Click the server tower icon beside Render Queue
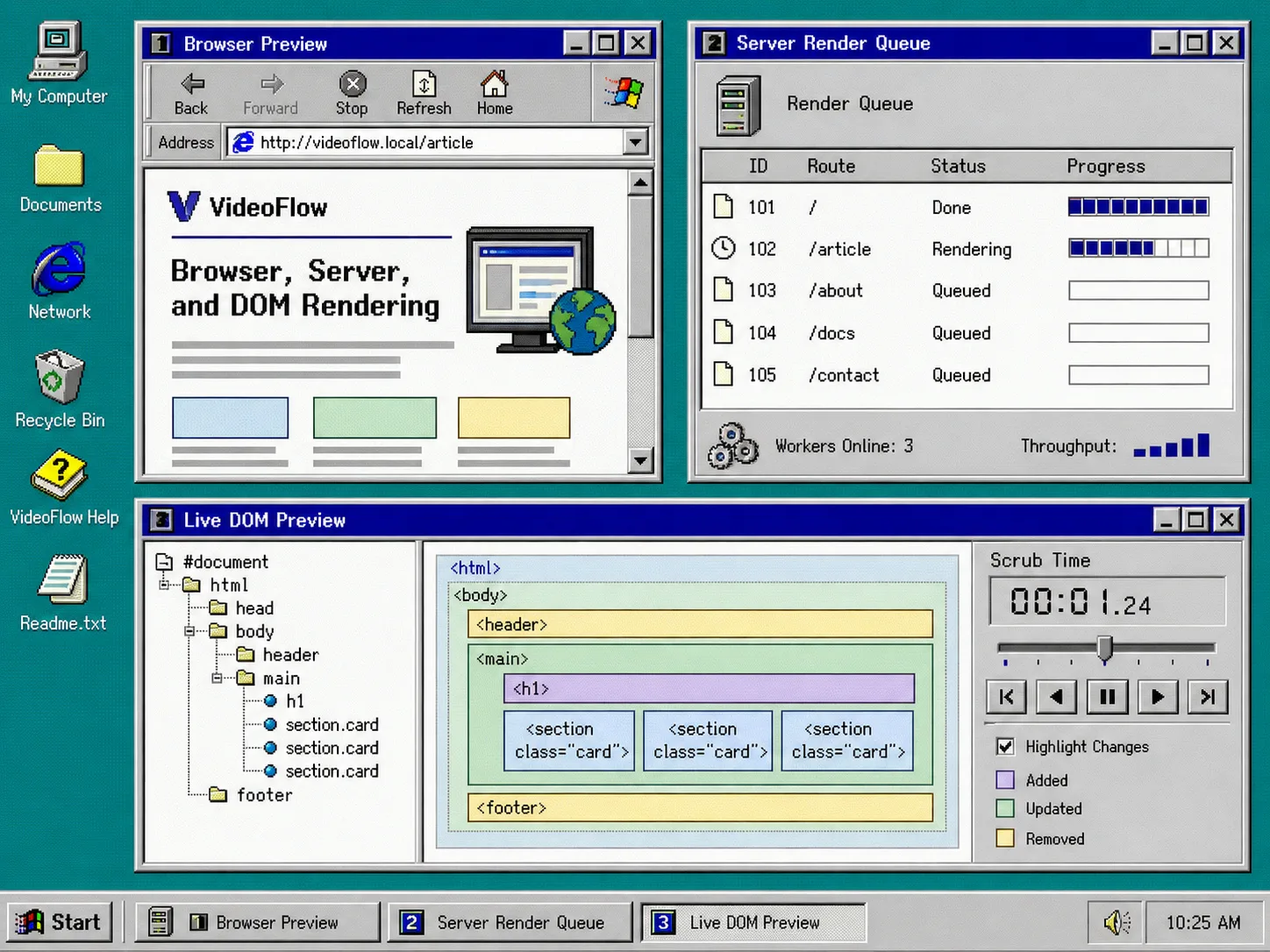1270x952 pixels. [738, 105]
